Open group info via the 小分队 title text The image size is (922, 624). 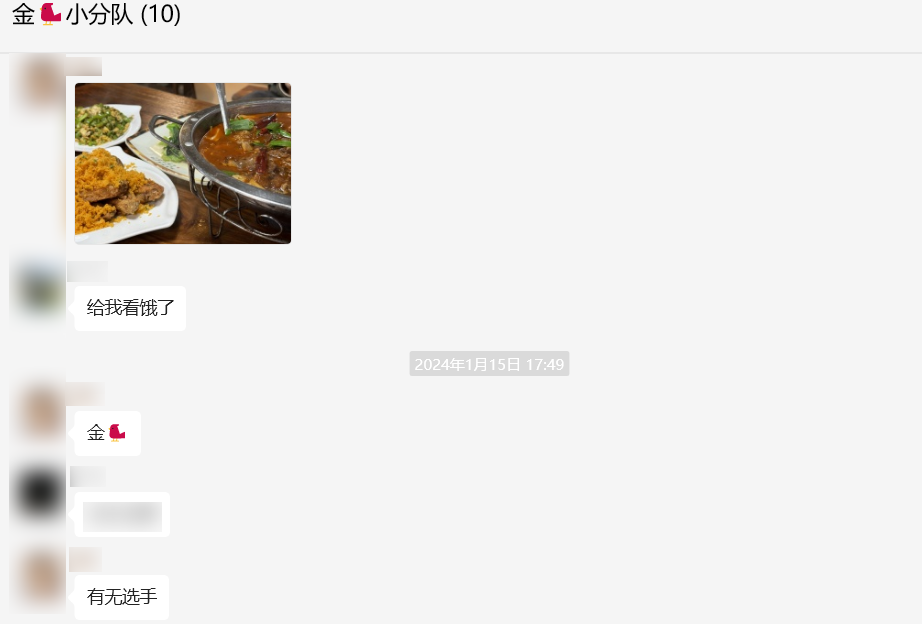point(99,14)
